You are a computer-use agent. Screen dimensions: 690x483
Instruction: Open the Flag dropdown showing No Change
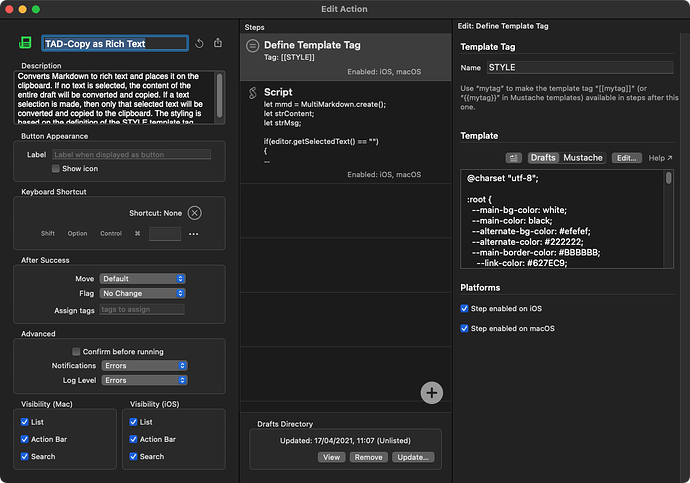point(142,294)
